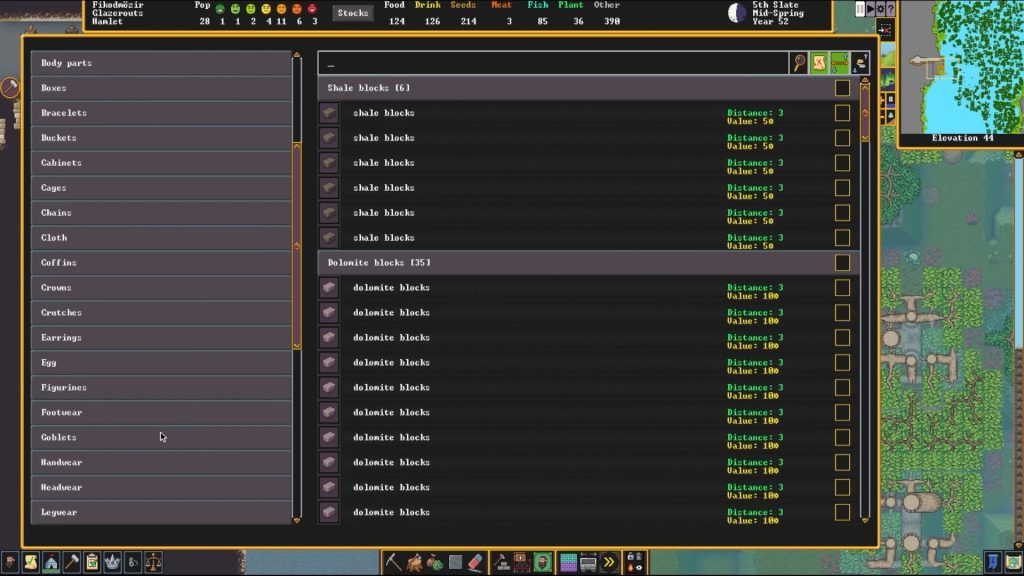Toggle the green sort-by-distance icon
Image resolution: width=1024 pixels, height=576 pixels.
point(840,63)
